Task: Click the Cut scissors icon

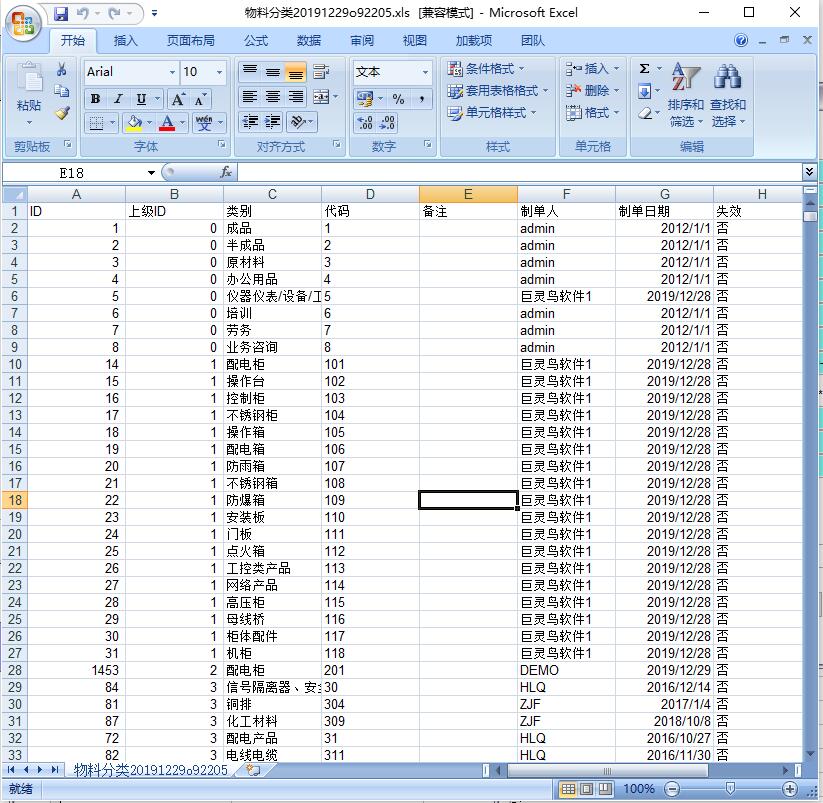Action: [62, 70]
